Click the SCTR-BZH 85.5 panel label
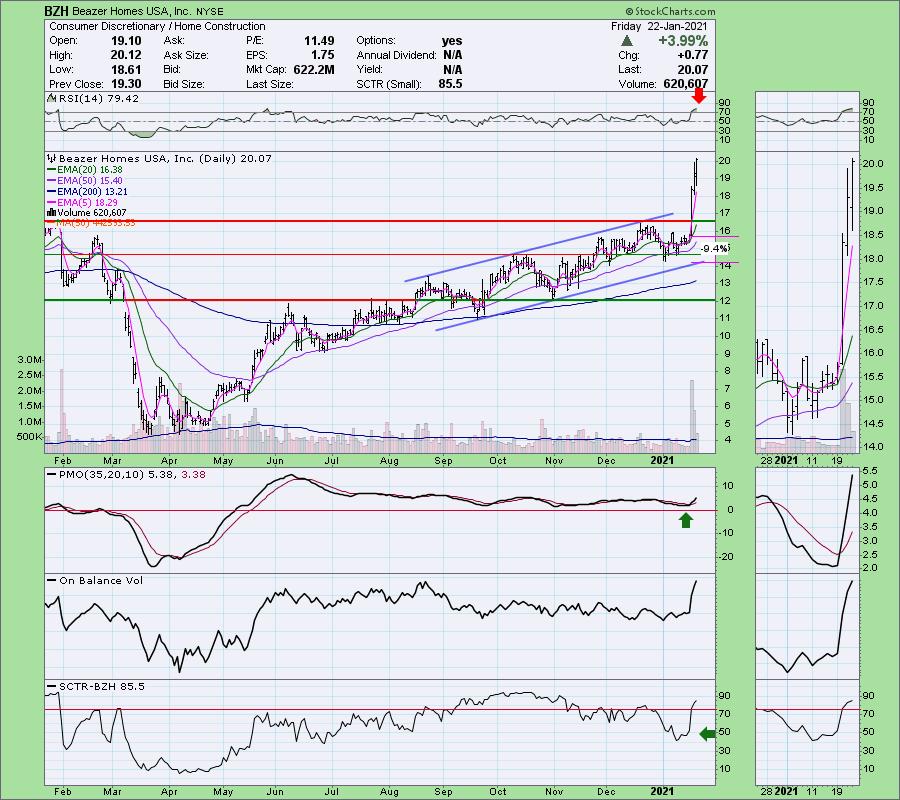The width and height of the screenshot is (900, 800). [x=102, y=686]
